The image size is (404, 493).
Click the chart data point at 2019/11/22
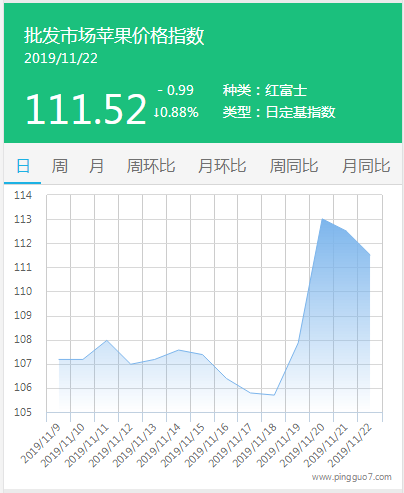pyautogui.click(x=369, y=255)
